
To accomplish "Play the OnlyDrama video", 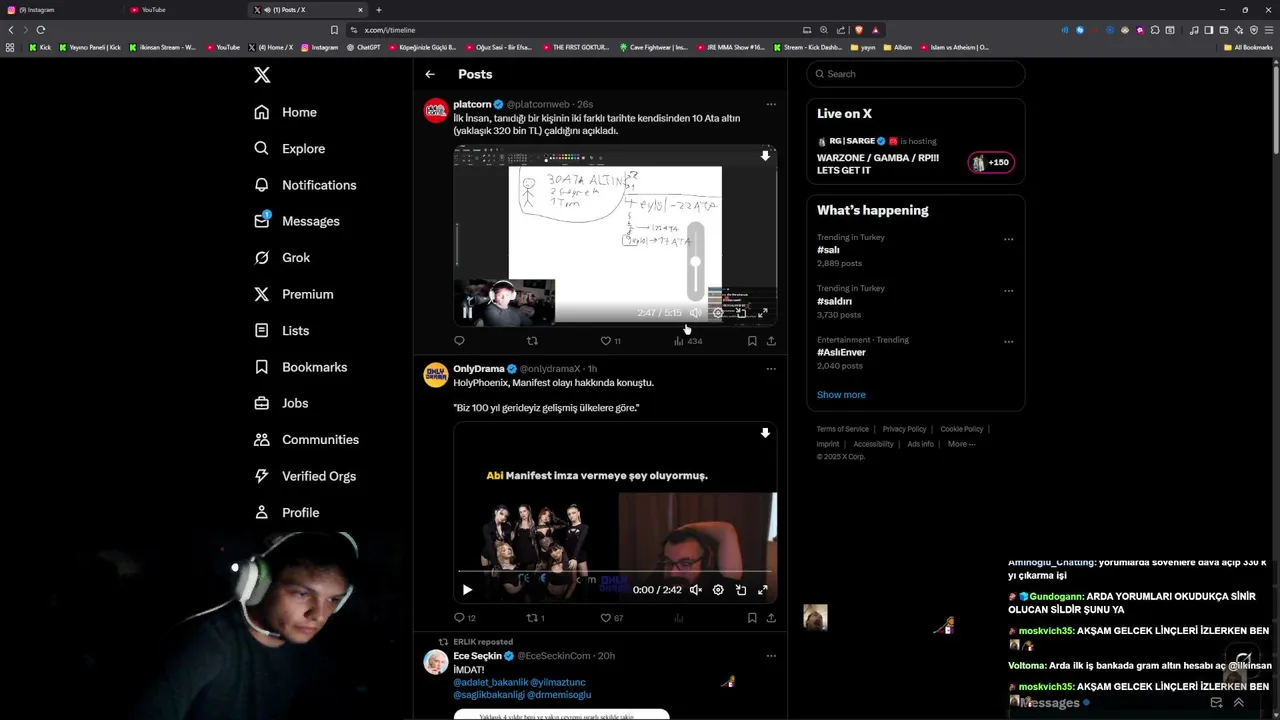I will point(467,590).
